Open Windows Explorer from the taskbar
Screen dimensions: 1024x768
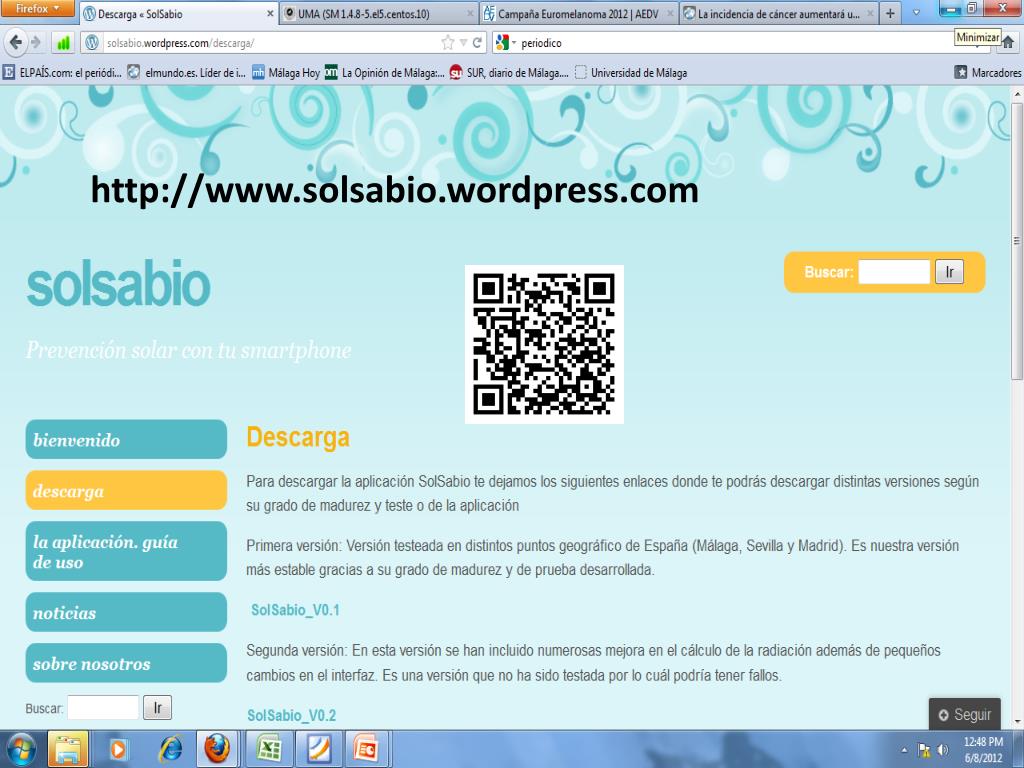[x=67, y=749]
